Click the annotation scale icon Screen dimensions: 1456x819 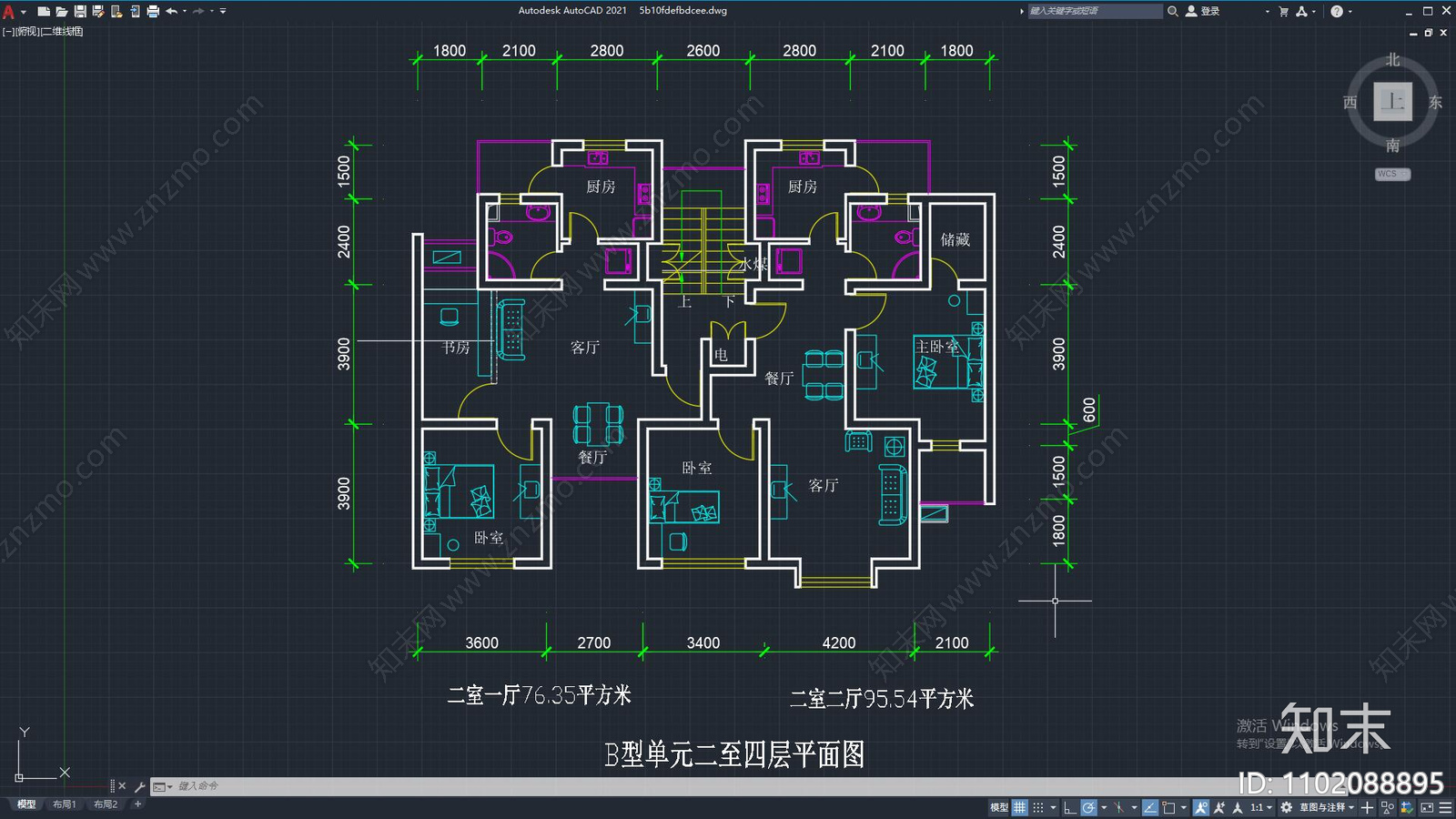[x=1238, y=807]
